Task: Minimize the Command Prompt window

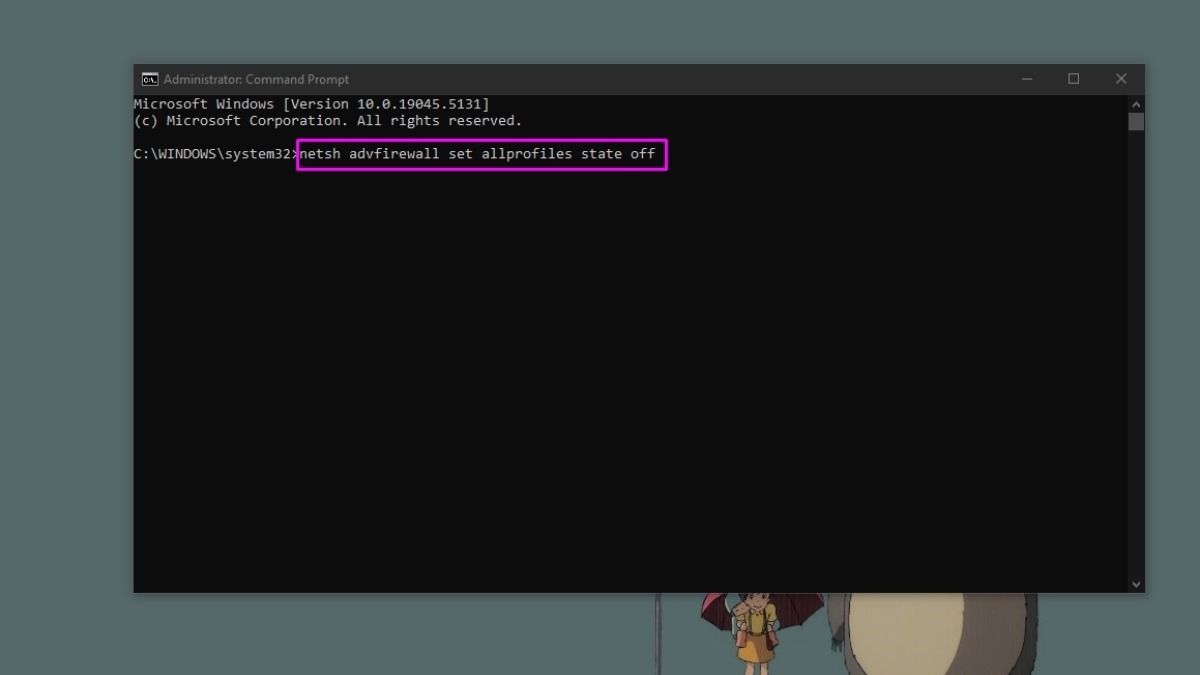Action: [1027, 79]
